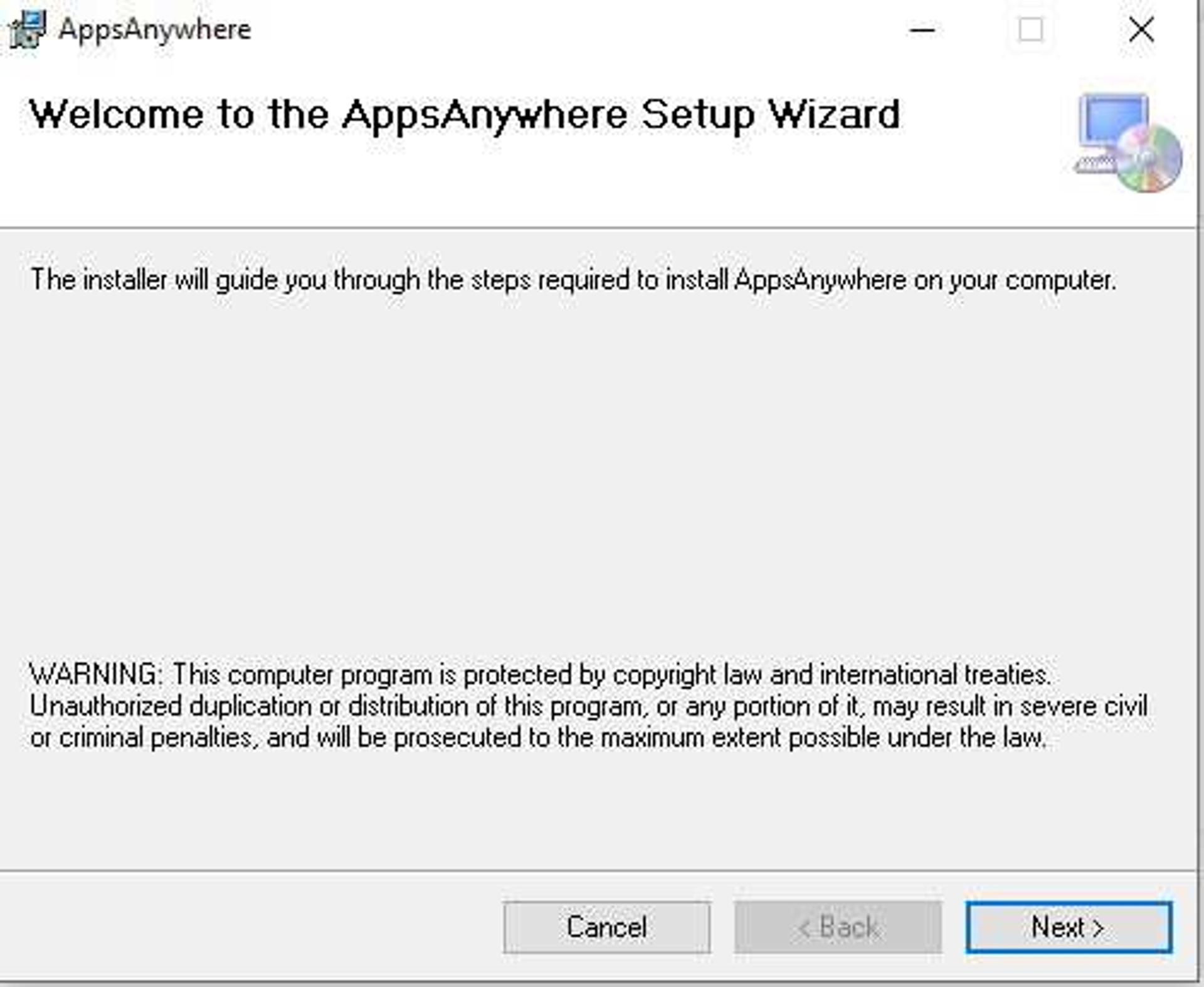Minimize the AppsAnywhere setup window
1204x987 pixels.
pos(922,29)
